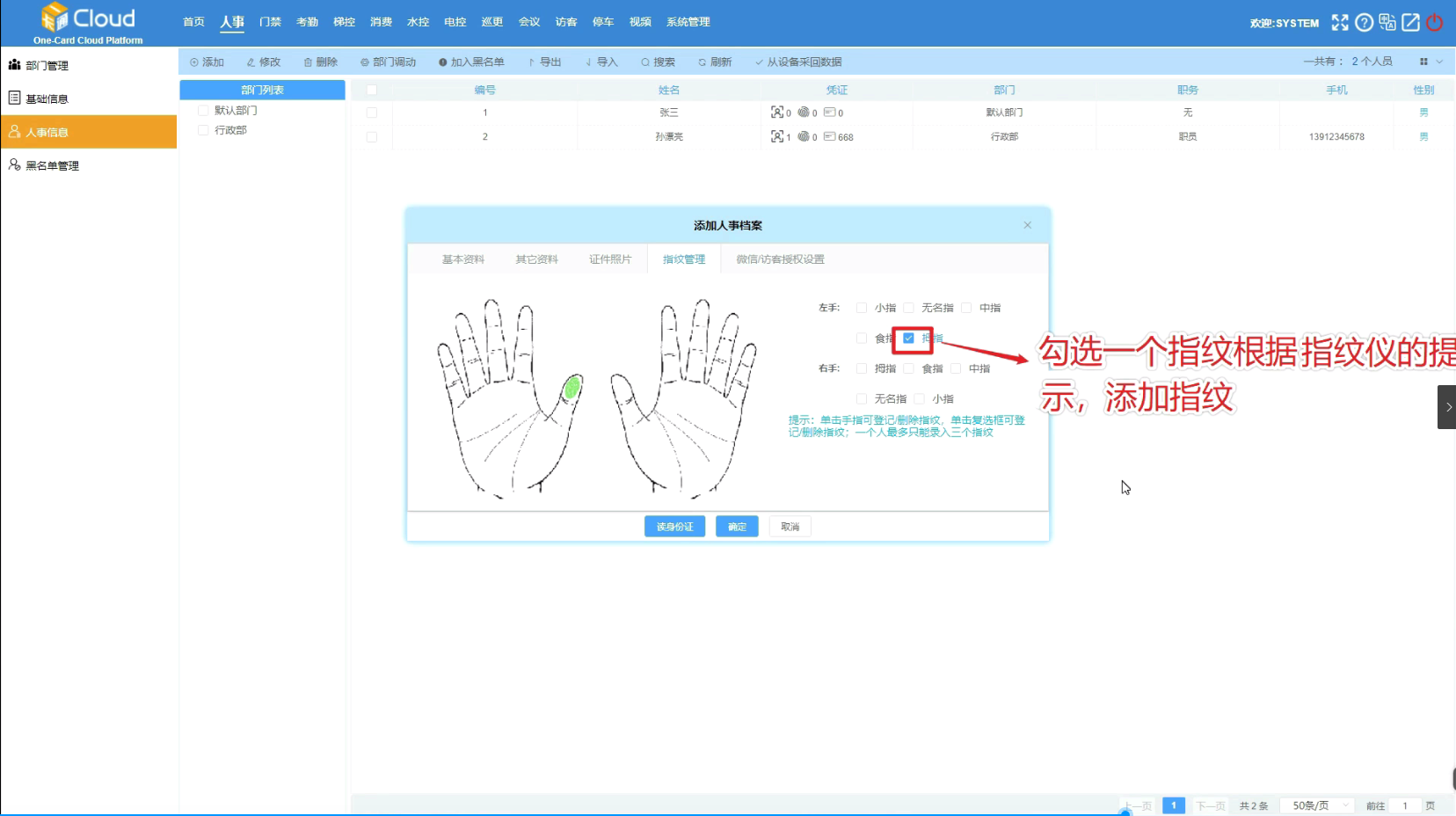Click face credential icon in 张三 row
The height and width of the screenshot is (816, 1456).
pyautogui.click(x=777, y=113)
